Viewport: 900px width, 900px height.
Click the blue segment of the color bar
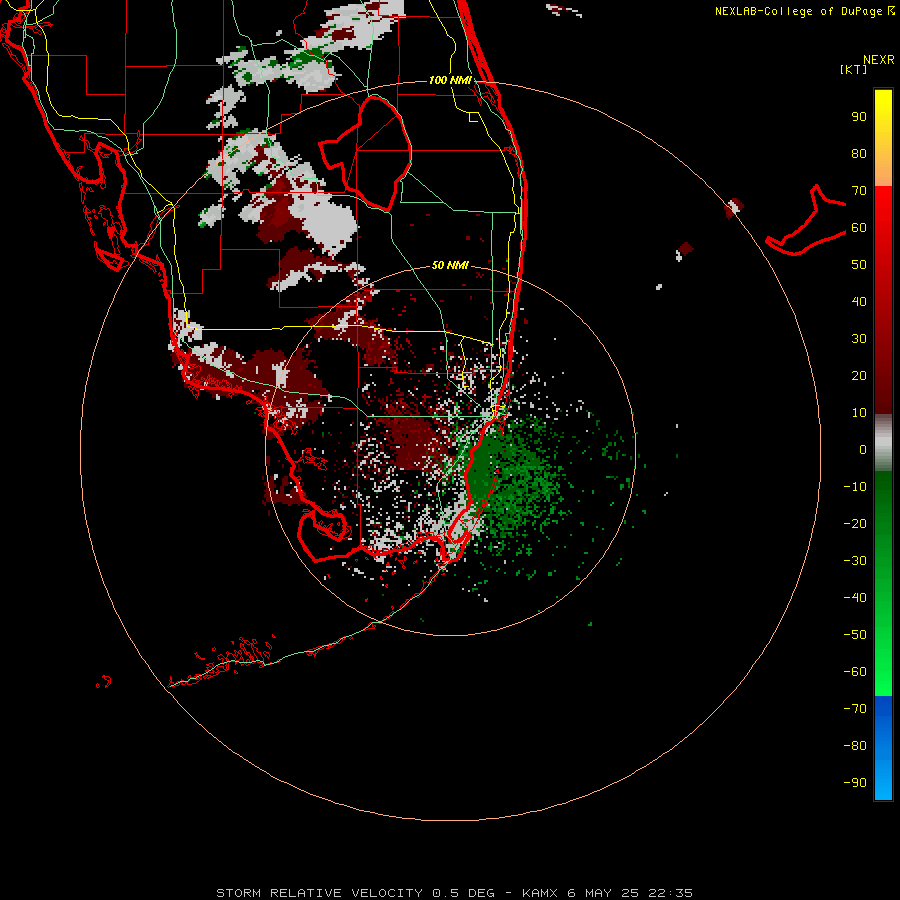pyautogui.click(x=883, y=748)
